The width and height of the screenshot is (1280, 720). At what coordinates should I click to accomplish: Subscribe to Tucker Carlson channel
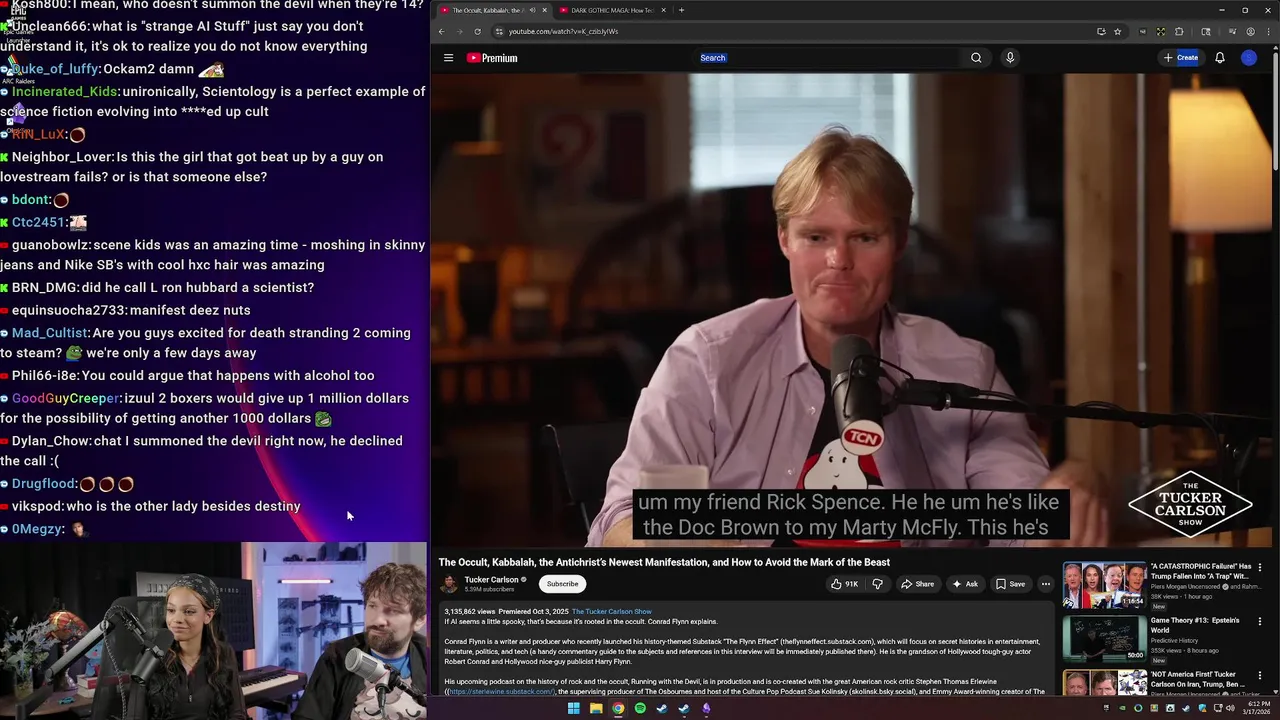coord(562,584)
